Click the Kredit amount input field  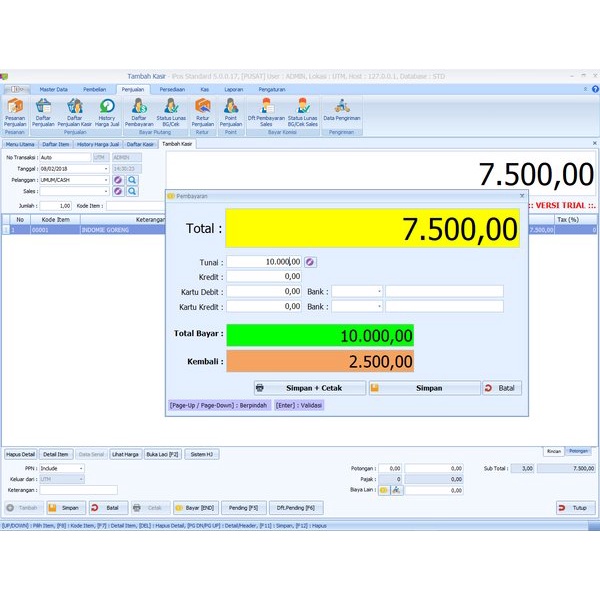tap(264, 276)
